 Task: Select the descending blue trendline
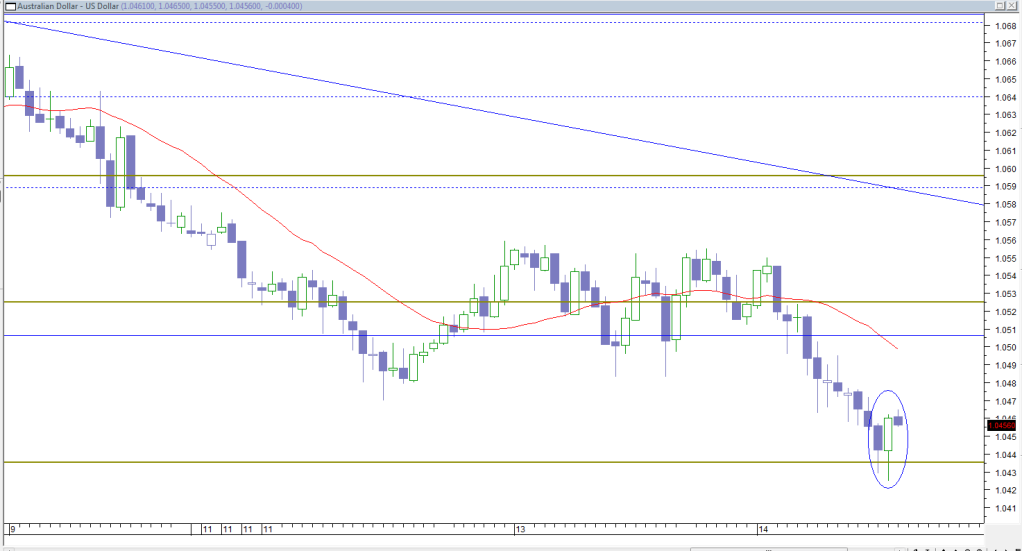click(493, 113)
